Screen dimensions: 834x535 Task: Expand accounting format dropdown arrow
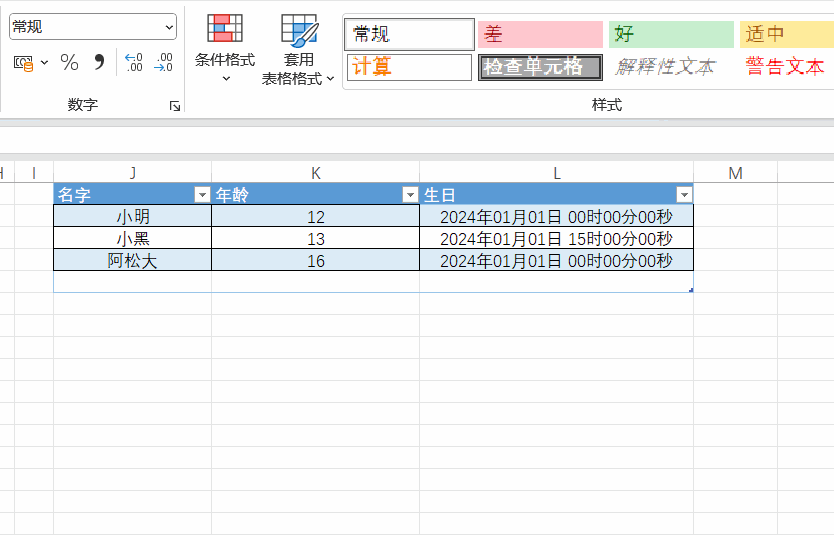pyautogui.click(x=45, y=63)
